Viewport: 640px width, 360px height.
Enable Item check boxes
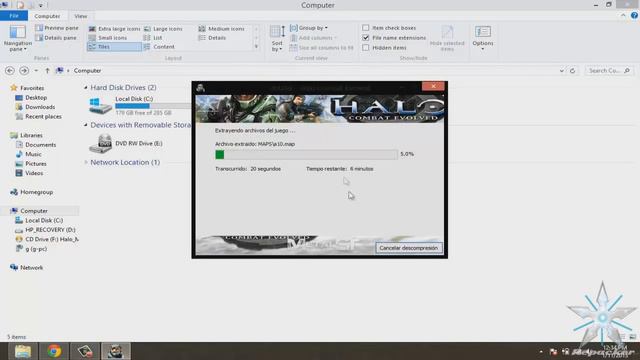366,28
